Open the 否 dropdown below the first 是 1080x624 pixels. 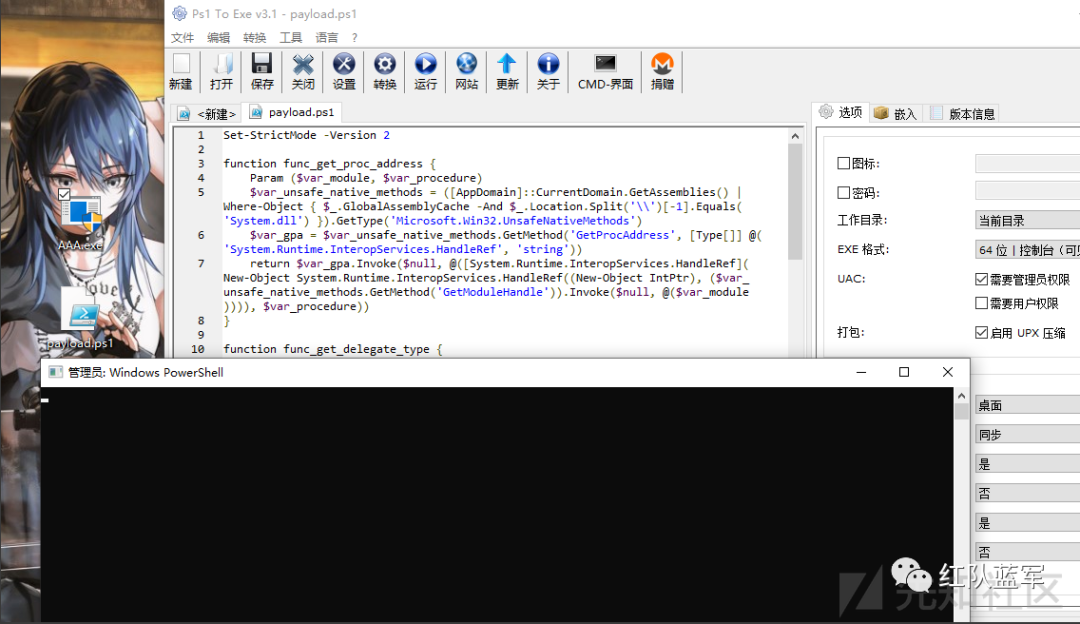(x=1028, y=493)
